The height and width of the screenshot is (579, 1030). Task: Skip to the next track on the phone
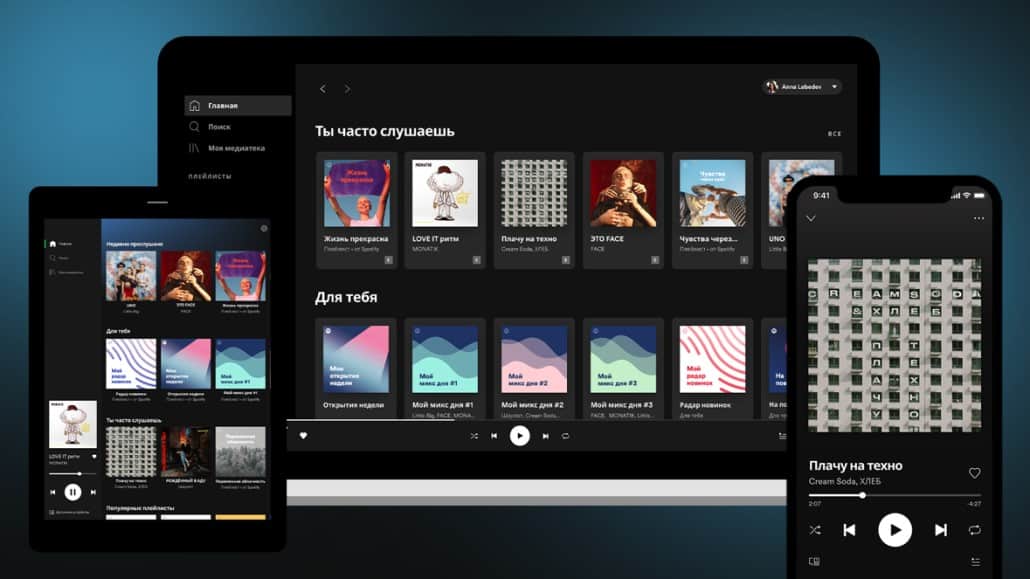[940, 530]
